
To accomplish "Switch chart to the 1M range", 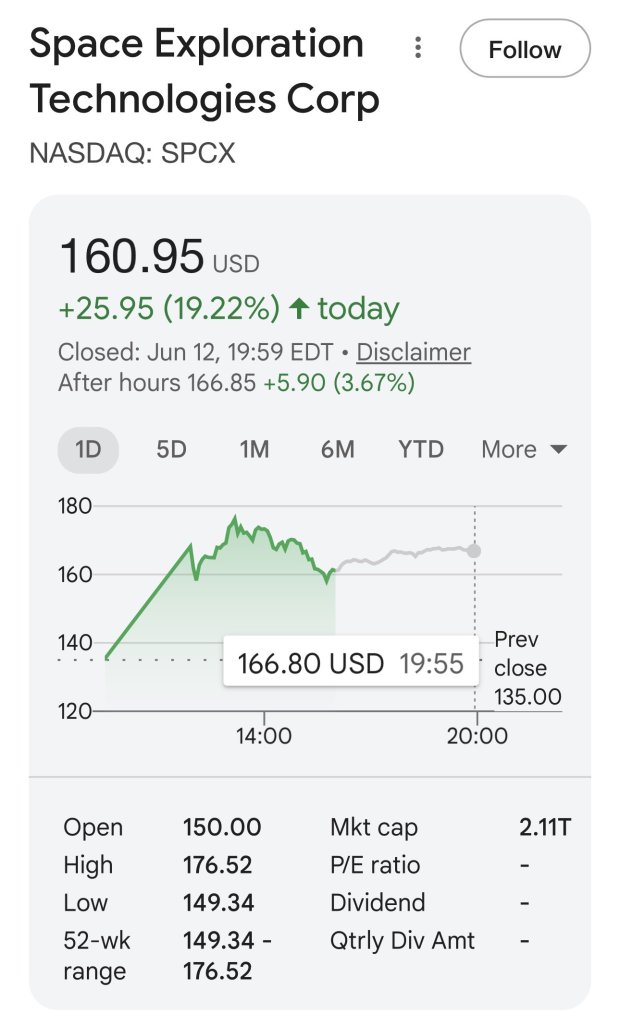I will click(254, 449).
